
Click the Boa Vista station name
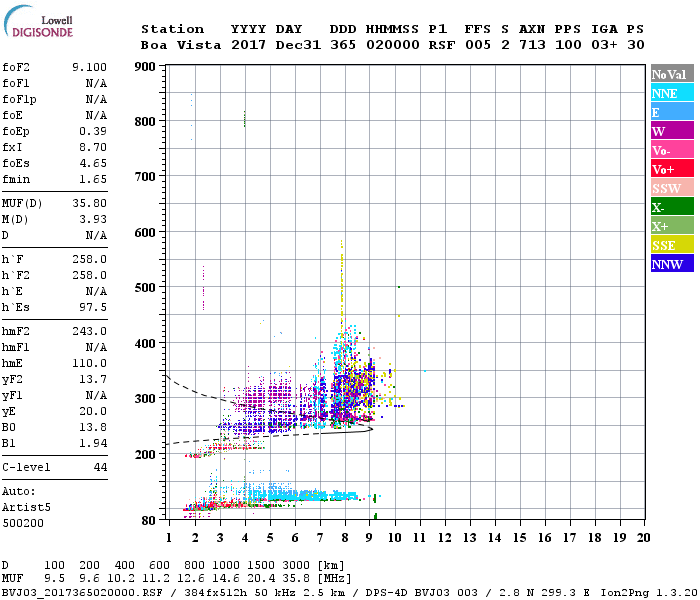pos(181,45)
